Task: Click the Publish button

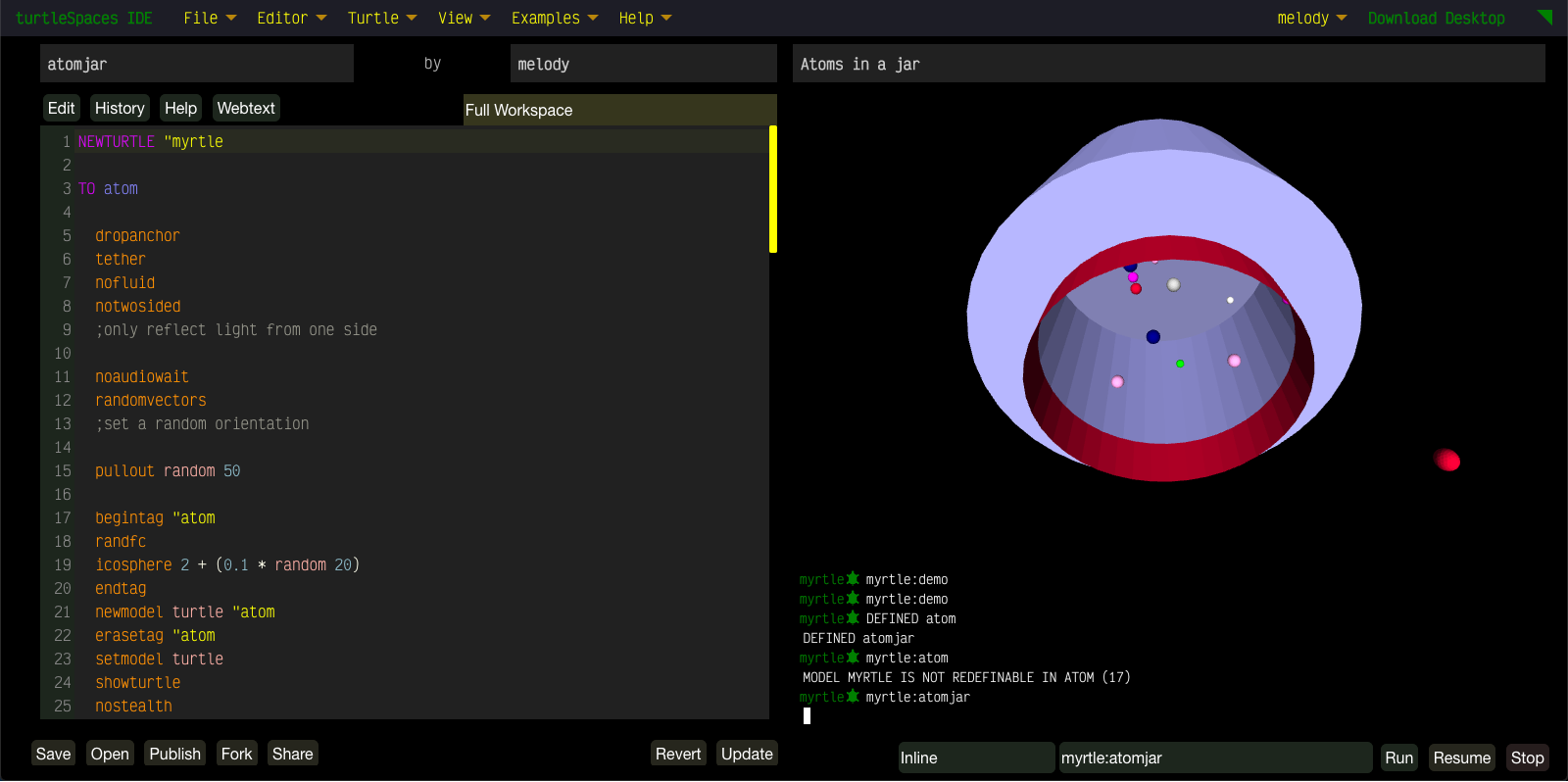Action: click(174, 754)
